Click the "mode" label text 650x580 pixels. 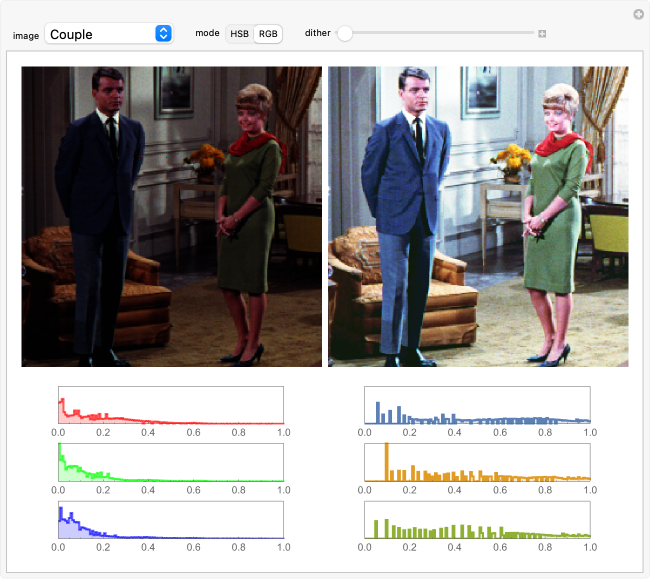(x=207, y=33)
